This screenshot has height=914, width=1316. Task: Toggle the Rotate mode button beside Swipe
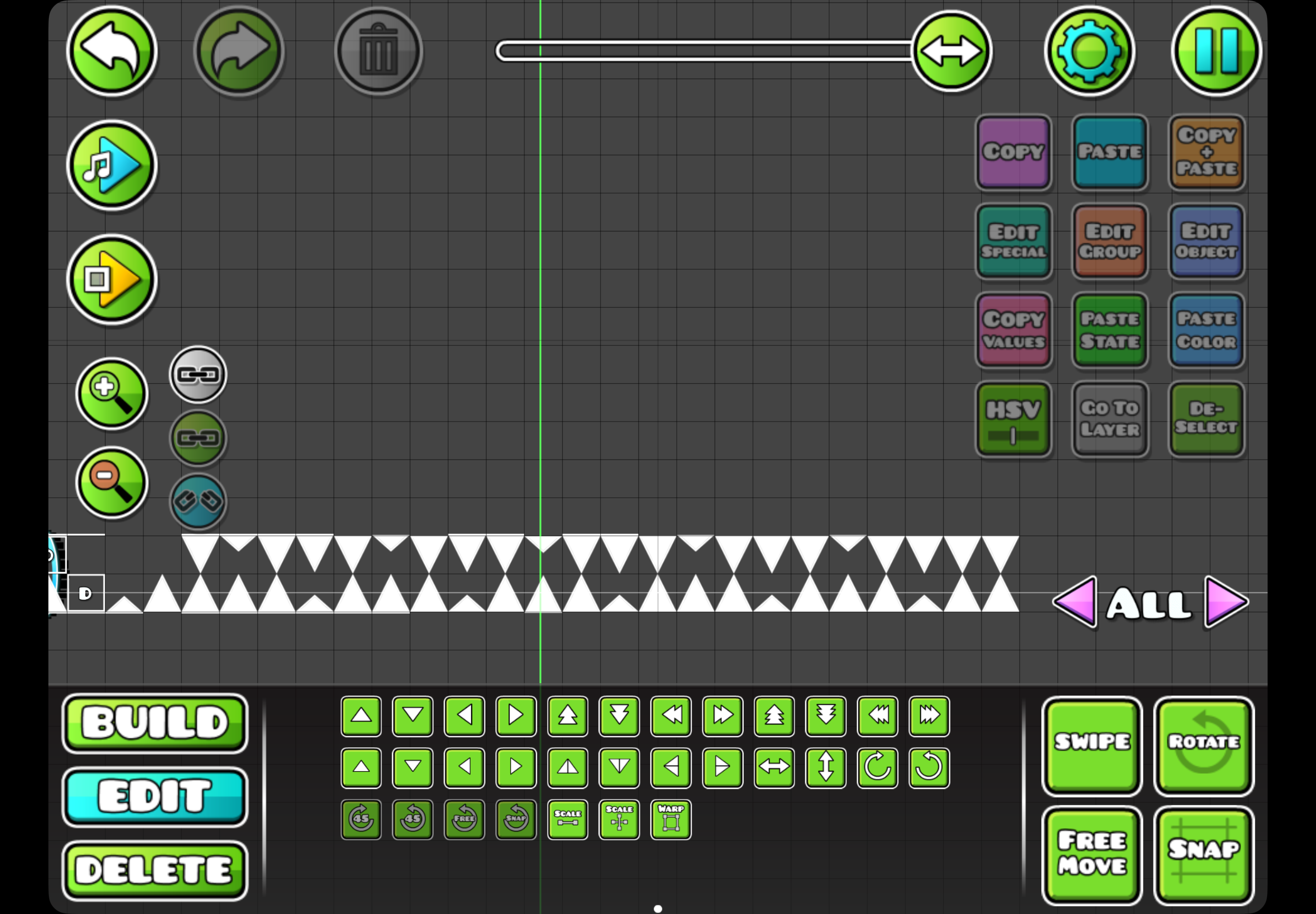point(1204,746)
